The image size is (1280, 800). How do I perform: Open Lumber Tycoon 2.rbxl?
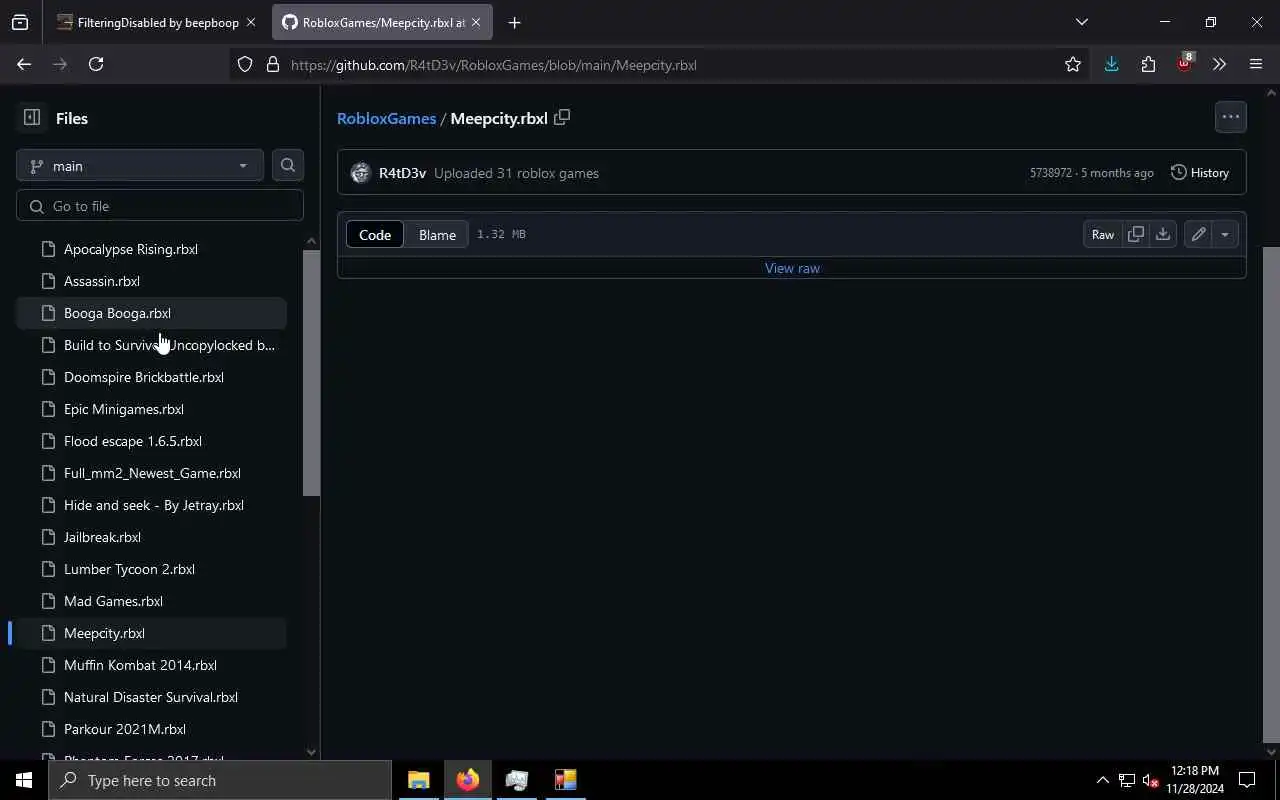151,569
